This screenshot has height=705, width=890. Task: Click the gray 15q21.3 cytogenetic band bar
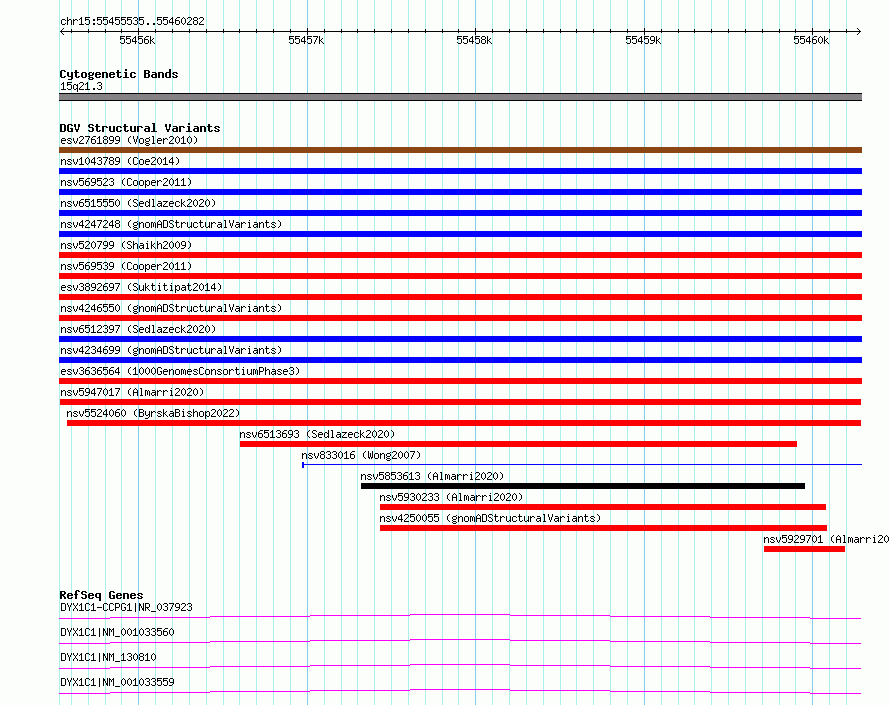(460, 97)
